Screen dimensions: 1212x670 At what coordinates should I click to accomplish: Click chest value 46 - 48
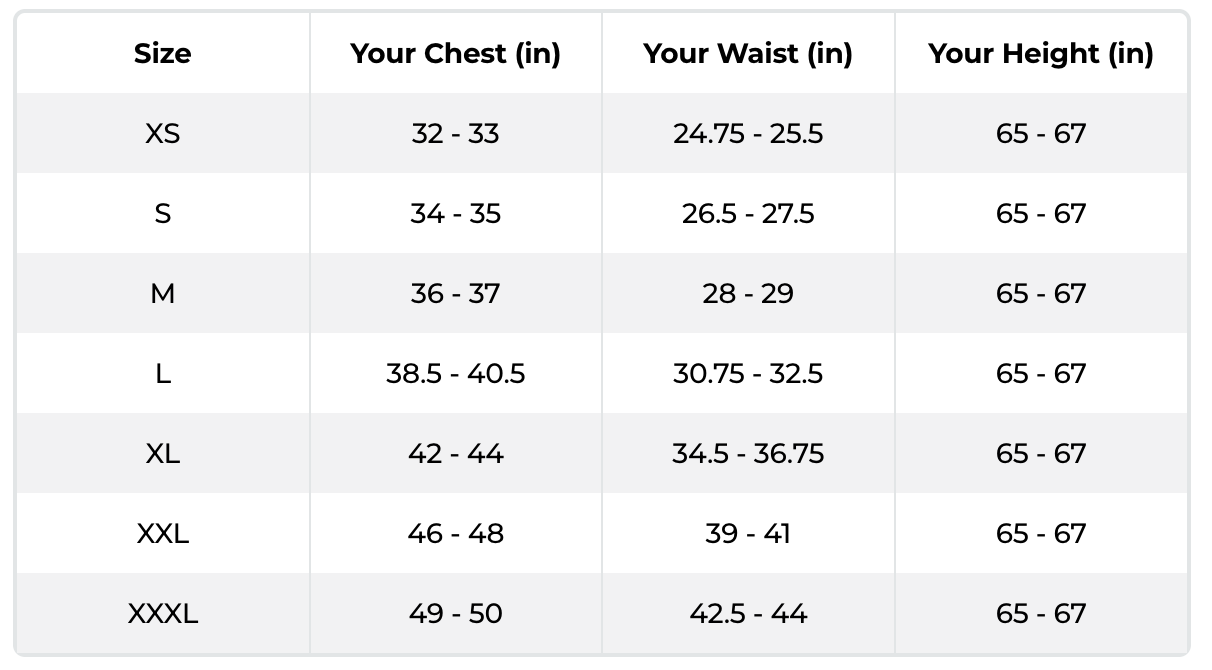click(x=455, y=533)
